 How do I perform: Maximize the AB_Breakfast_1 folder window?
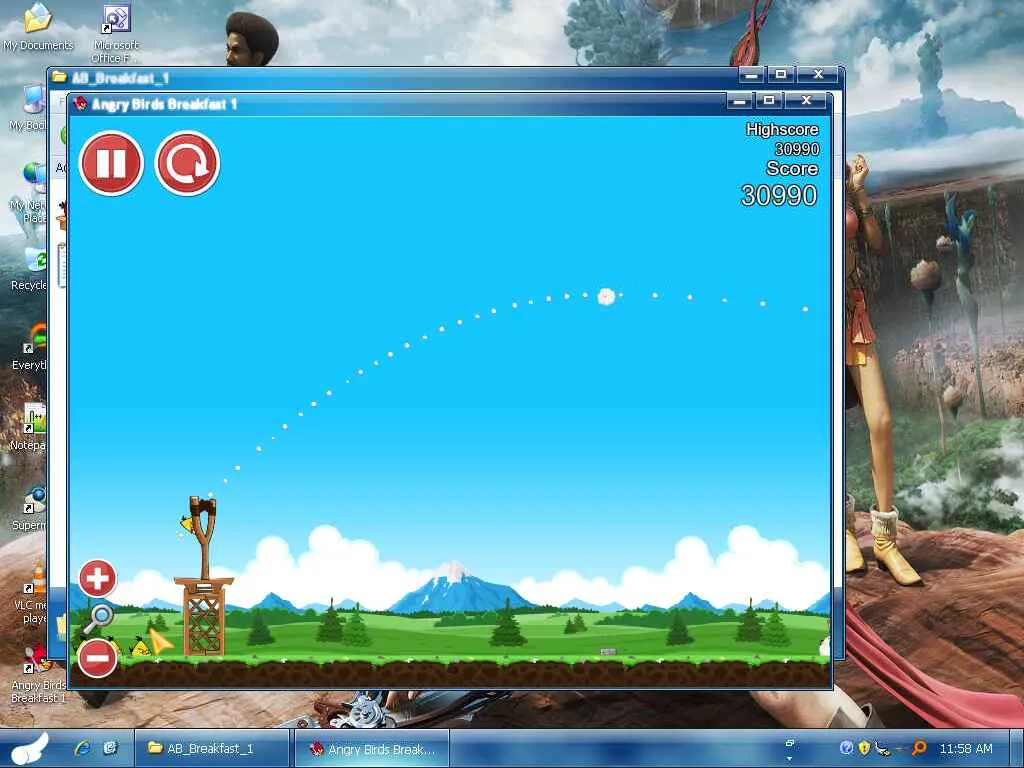pyautogui.click(x=781, y=75)
